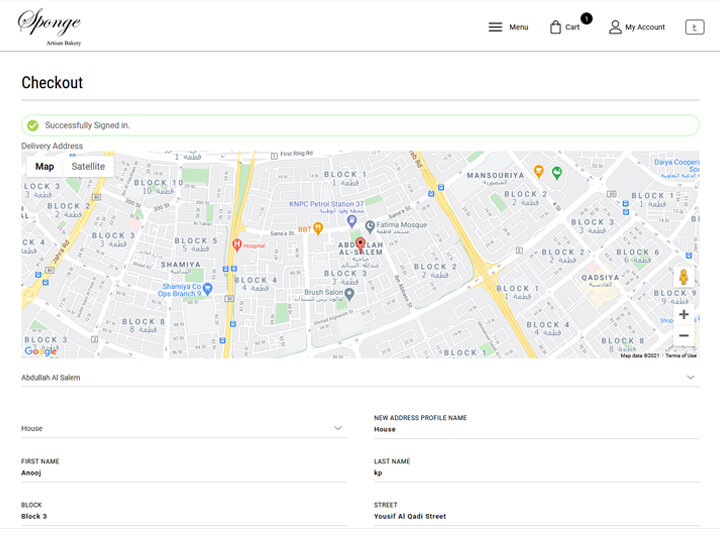
Task: Click the Abdullah Al Salem dropdown chevron
Action: tap(690, 377)
